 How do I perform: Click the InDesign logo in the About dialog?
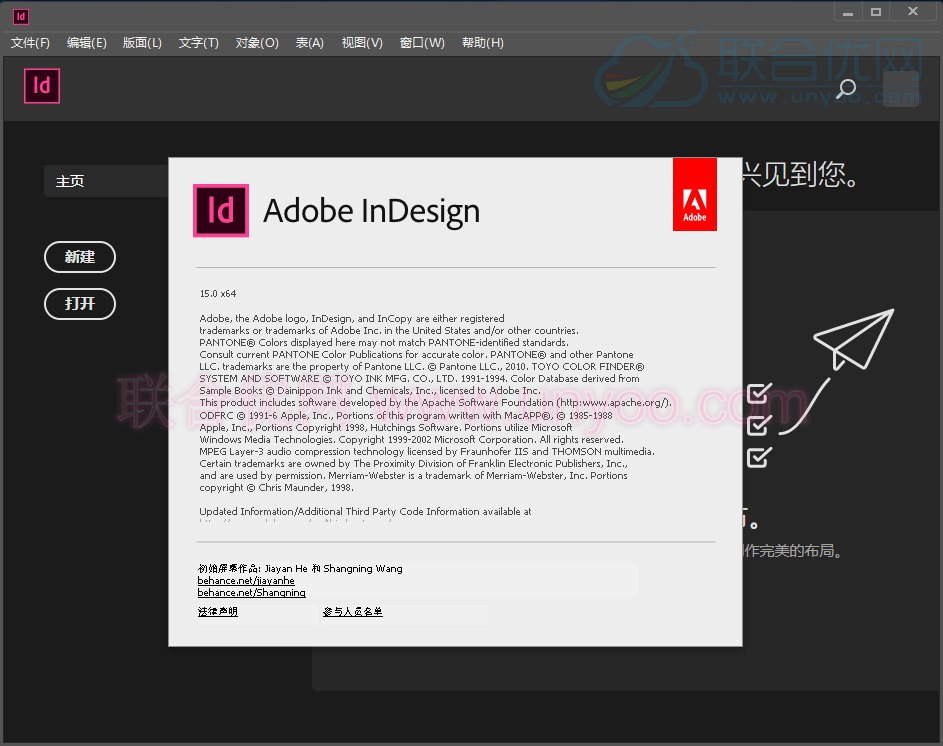pos(221,210)
